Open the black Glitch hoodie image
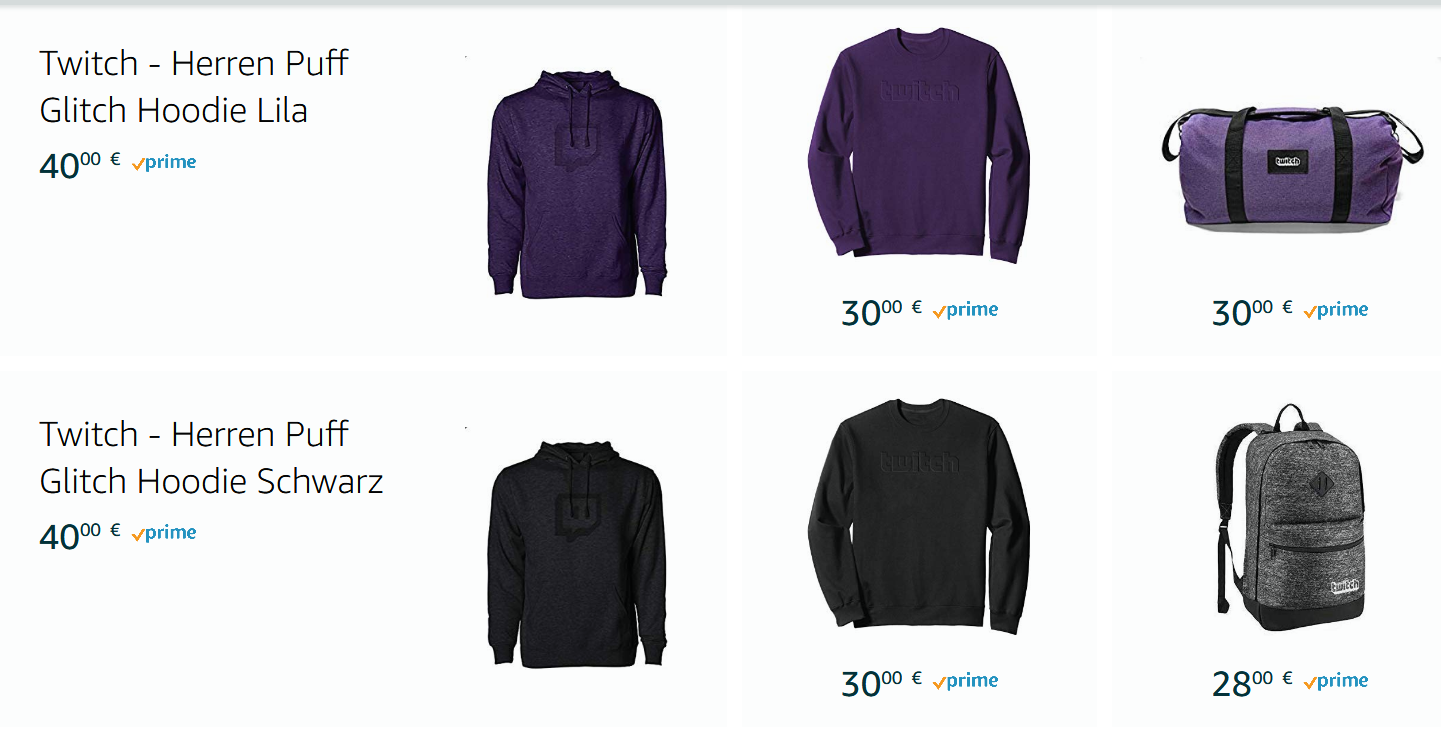This screenshot has height=730, width=1441. (x=577, y=553)
